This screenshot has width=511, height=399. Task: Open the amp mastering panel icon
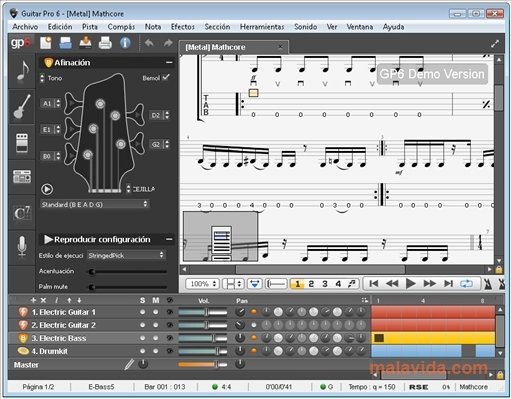coord(22,177)
